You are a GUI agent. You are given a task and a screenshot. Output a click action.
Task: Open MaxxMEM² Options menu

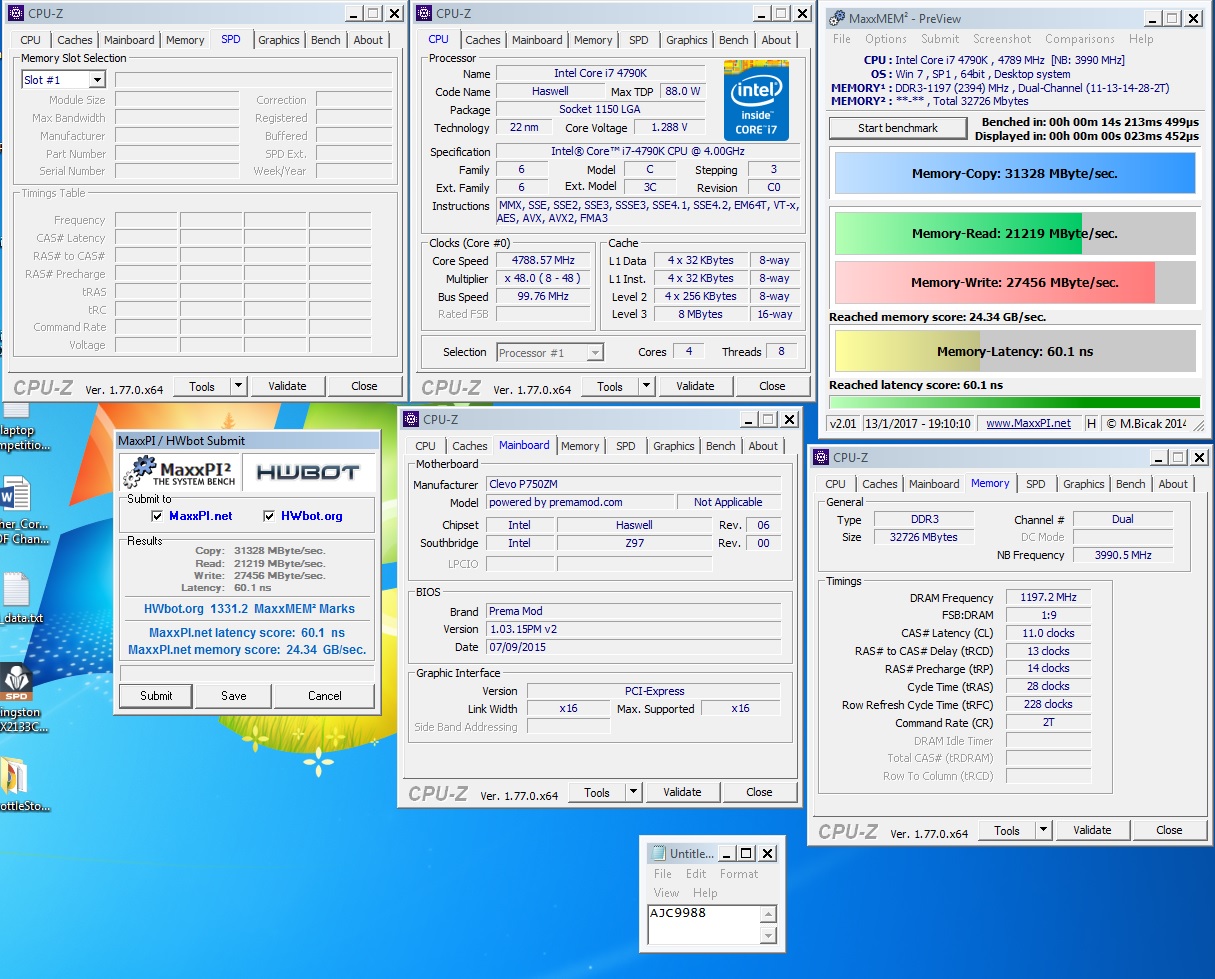pyautogui.click(x=886, y=39)
